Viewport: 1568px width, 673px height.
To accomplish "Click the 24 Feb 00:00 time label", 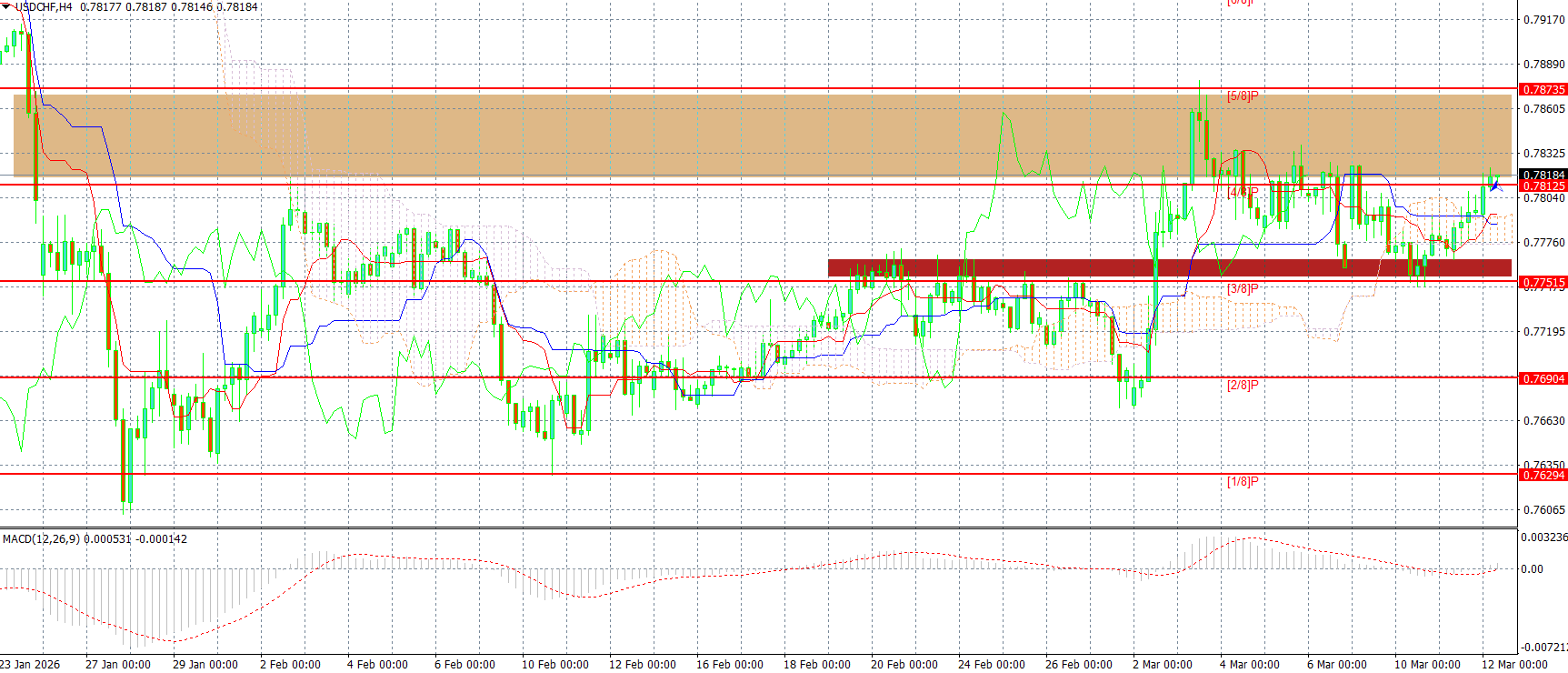I will pyautogui.click(x=991, y=665).
